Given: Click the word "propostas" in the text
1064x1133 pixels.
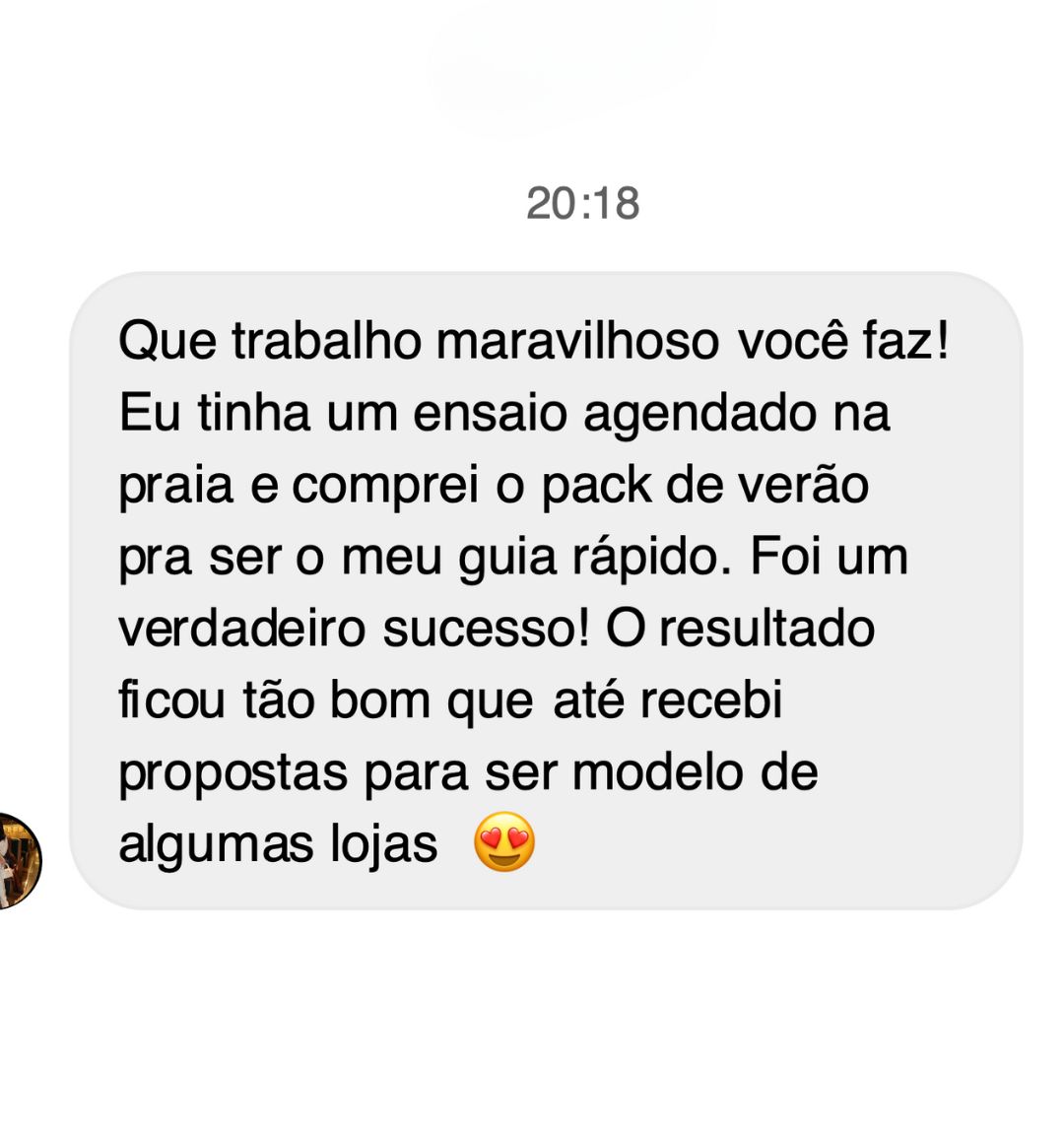Looking at the screenshot, I should pos(233,773).
